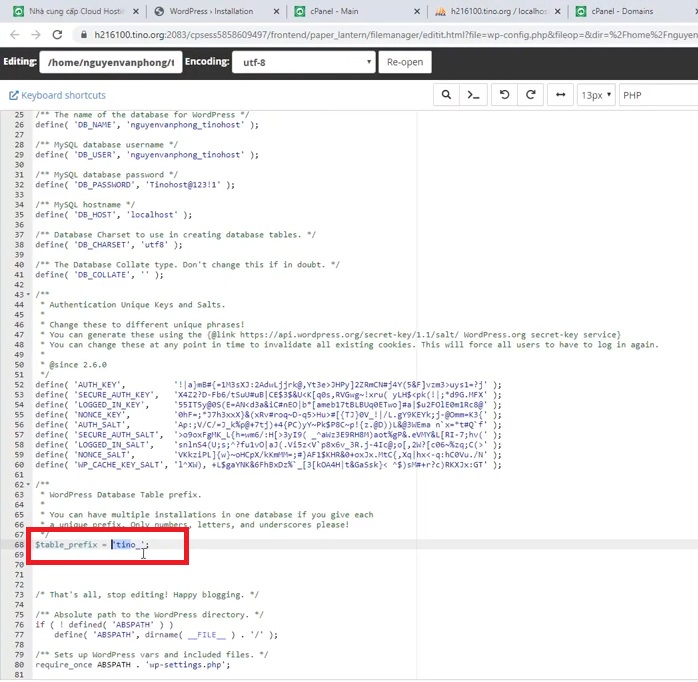Screen dimensions: 698x682
Task: Click the SECURE_AUTH_KEY define line
Action: coord(268,395)
